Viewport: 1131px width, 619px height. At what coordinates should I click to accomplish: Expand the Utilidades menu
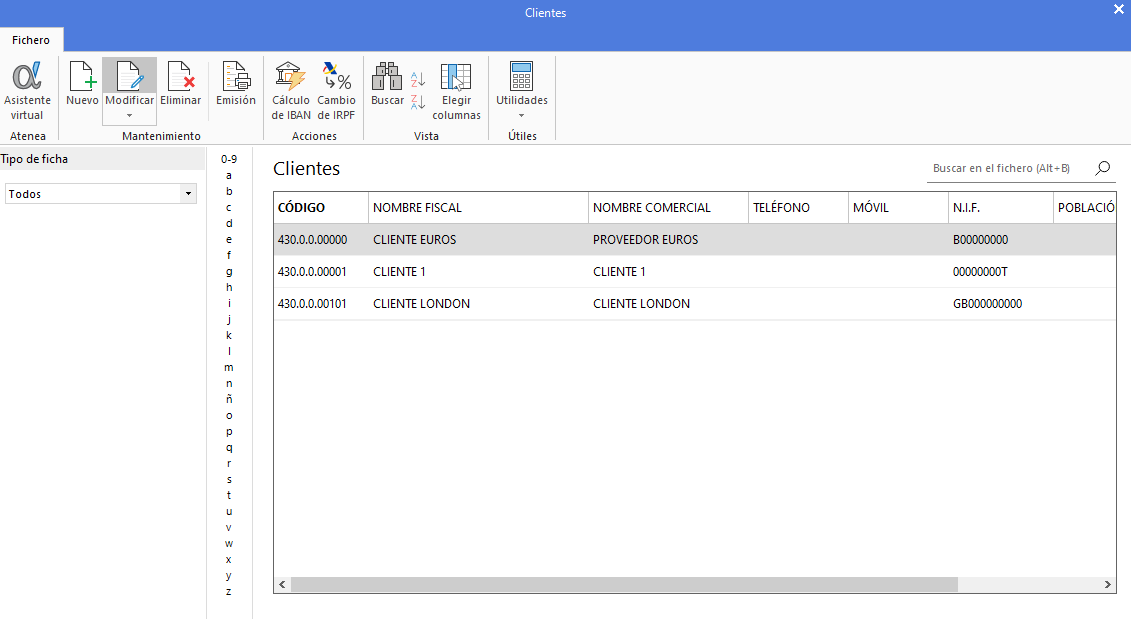tap(522, 92)
